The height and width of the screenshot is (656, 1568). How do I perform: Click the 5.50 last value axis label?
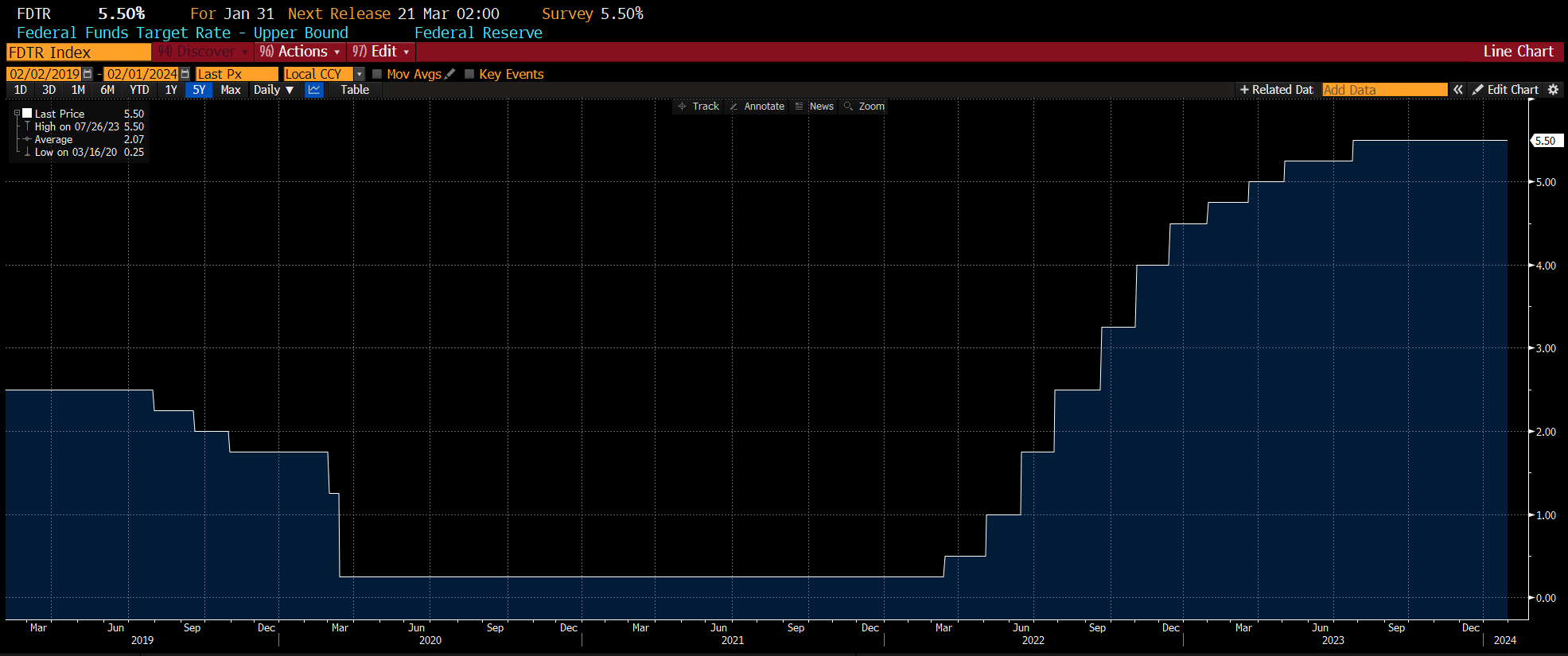click(x=1547, y=141)
